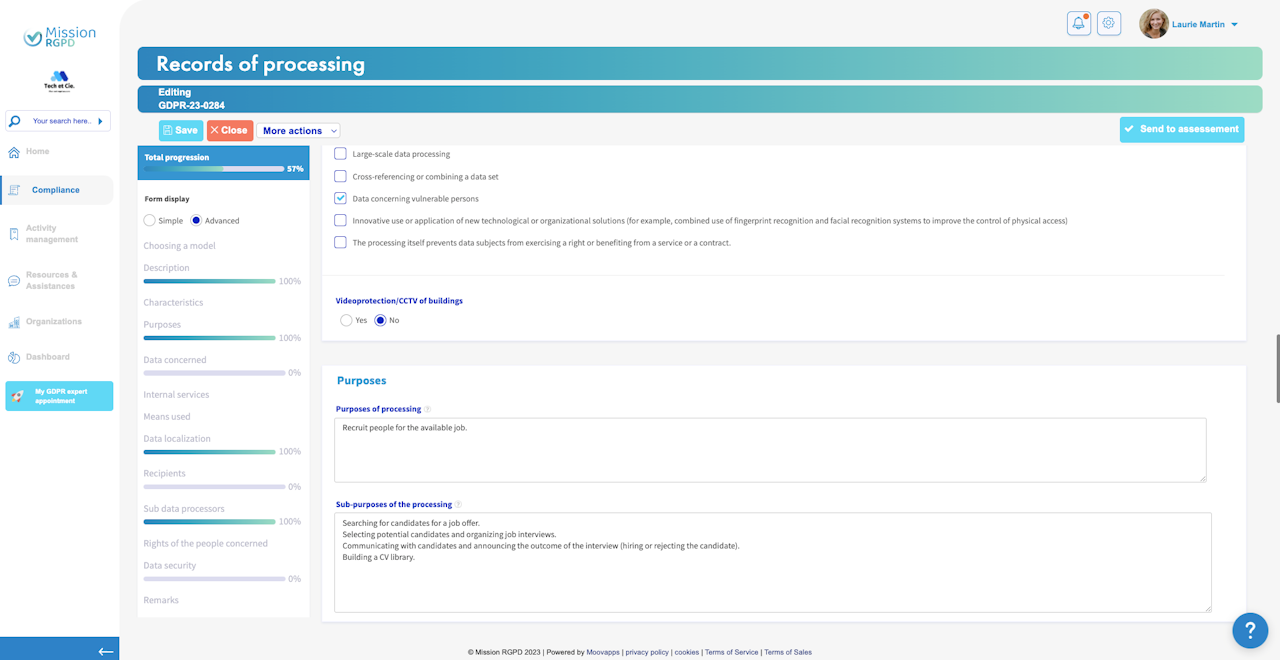Image resolution: width=1280 pixels, height=660 pixels.
Task: Click the Home icon in sidebar
Action: 14,152
